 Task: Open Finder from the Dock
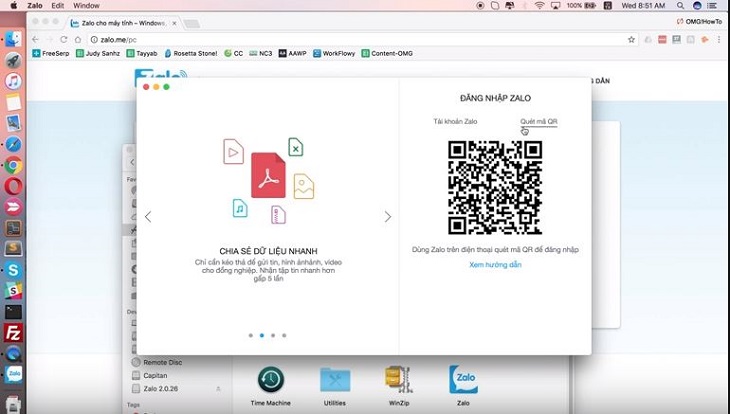13,39
